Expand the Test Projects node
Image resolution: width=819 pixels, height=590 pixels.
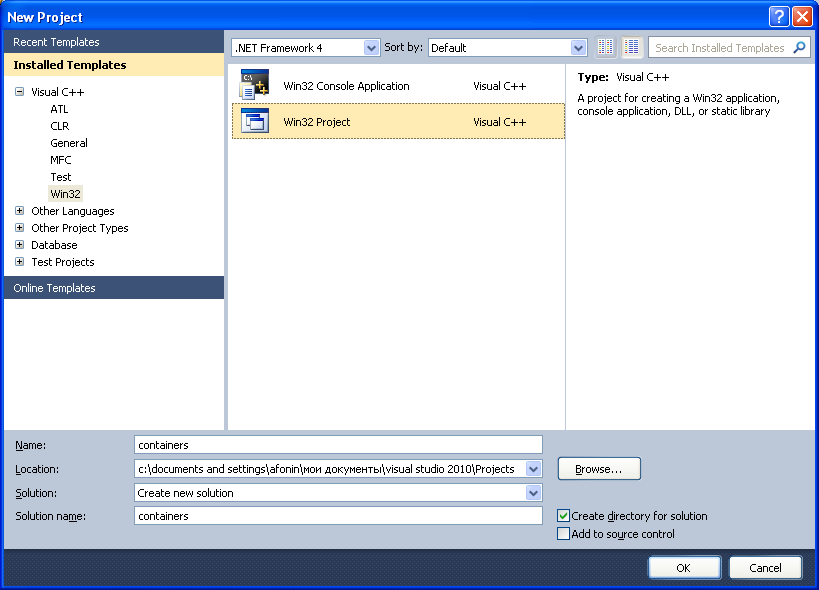click(x=19, y=262)
